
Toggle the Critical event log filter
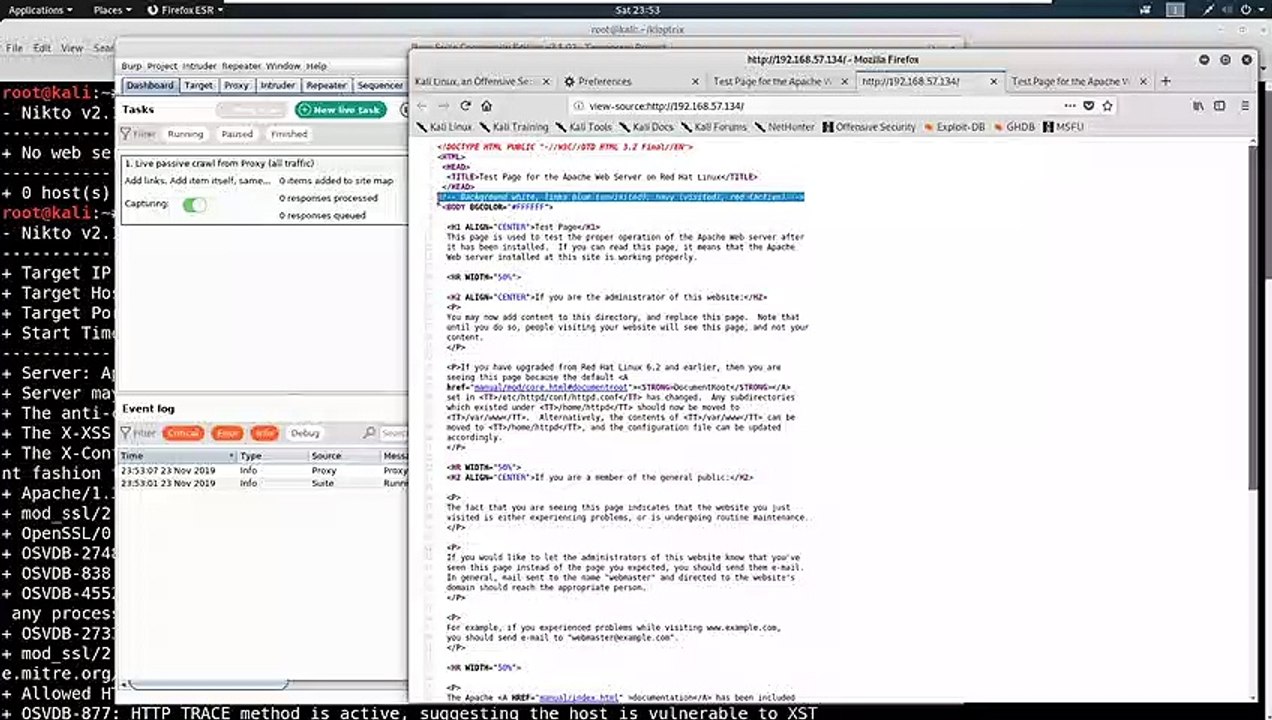coord(183,433)
